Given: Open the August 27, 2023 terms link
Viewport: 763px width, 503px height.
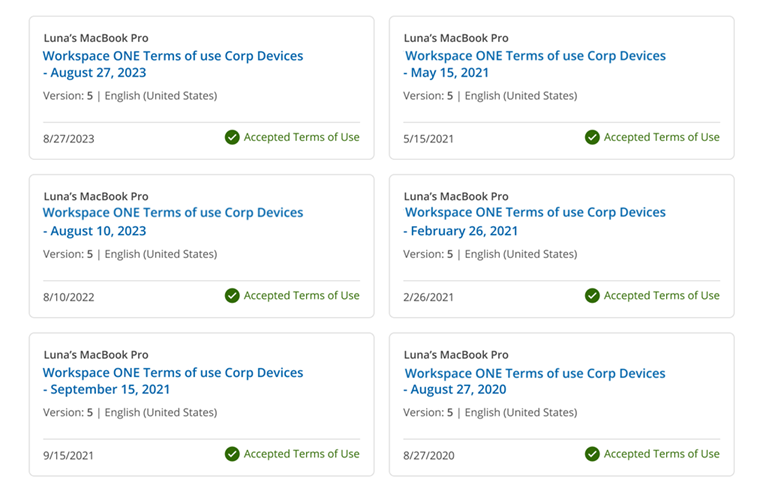Looking at the screenshot, I should tap(173, 64).
